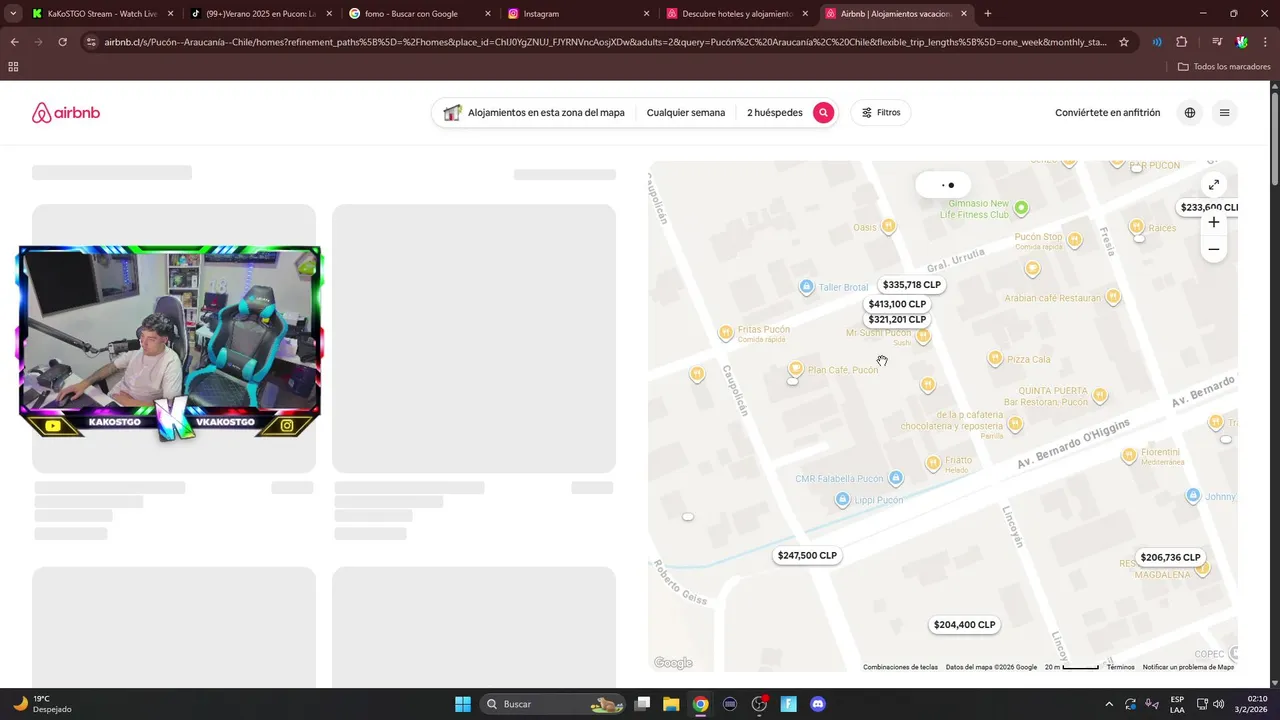
Task: Open File Explorer from the taskbar
Action: (671, 704)
